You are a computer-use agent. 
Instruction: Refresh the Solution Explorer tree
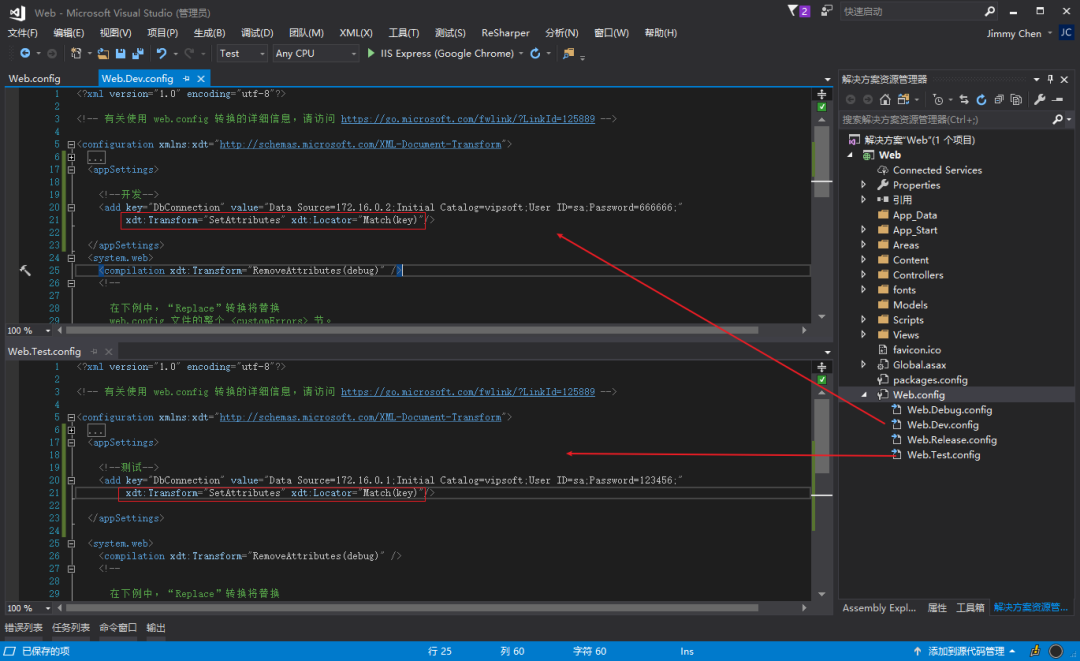(981, 100)
